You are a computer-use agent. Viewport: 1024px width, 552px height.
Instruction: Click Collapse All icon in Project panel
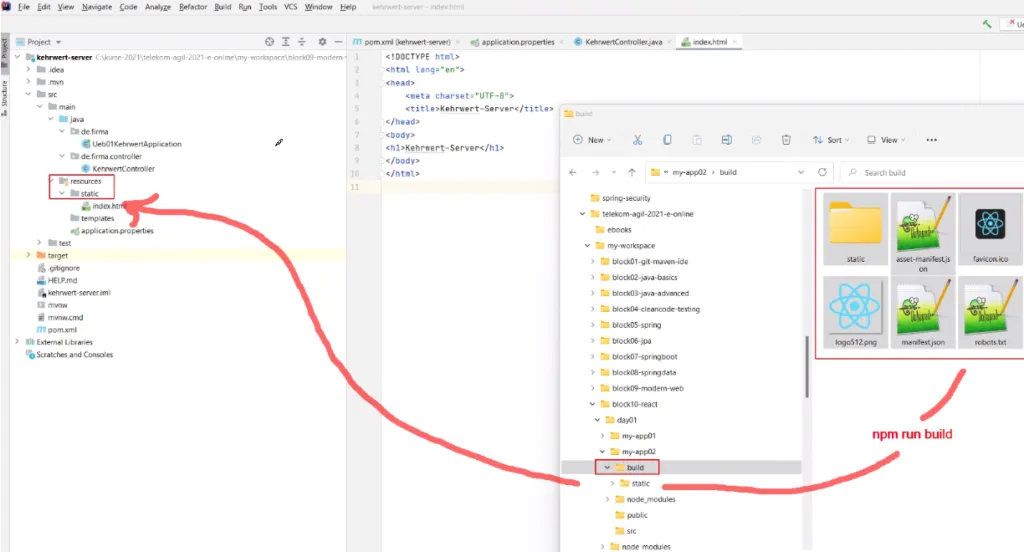coord(302,42)
